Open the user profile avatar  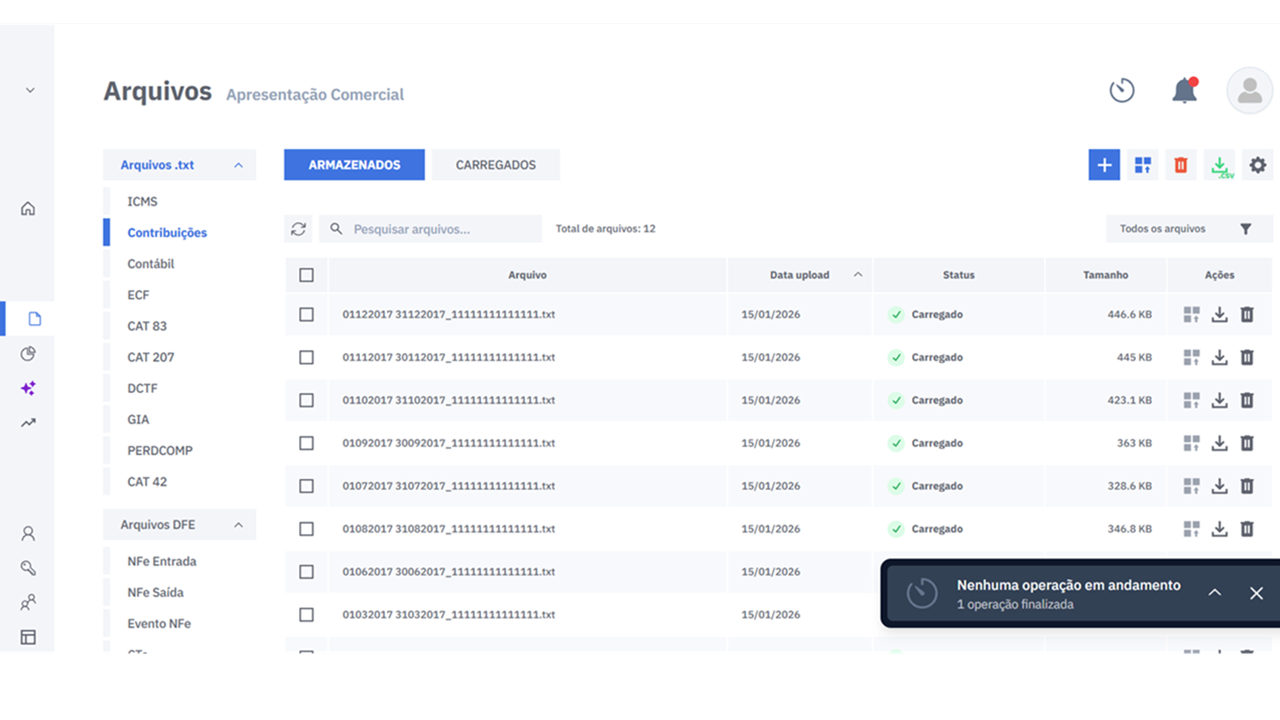click(x=1250, y=90)
